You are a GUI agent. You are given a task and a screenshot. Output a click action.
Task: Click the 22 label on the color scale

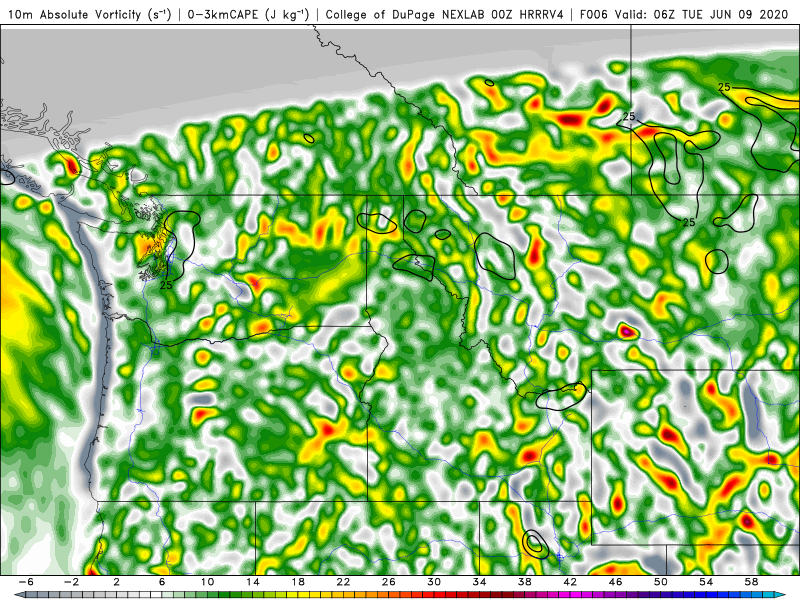pyautogui.click(x=343, y=582)
